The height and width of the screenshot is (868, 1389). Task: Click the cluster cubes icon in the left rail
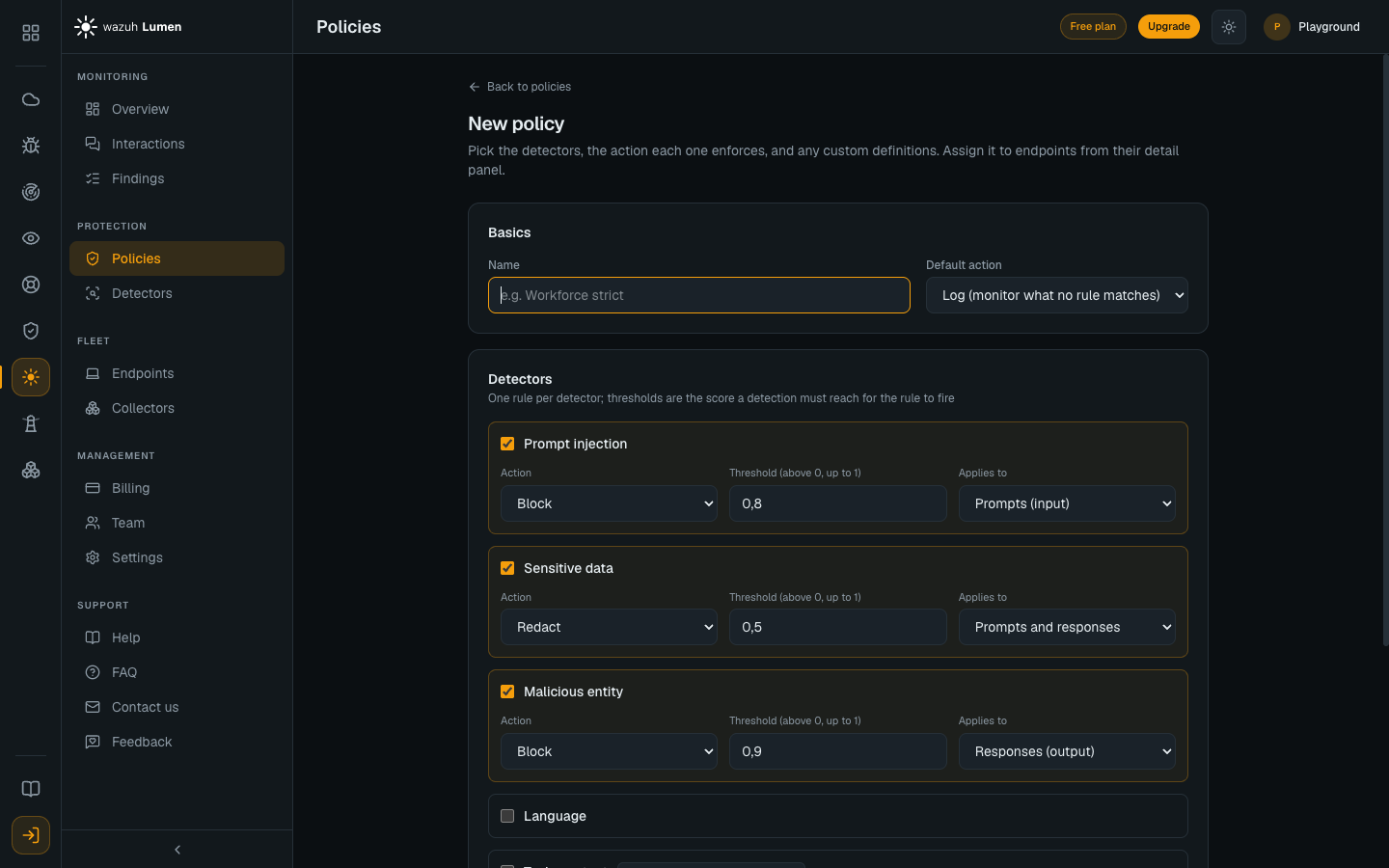[31, 470]
